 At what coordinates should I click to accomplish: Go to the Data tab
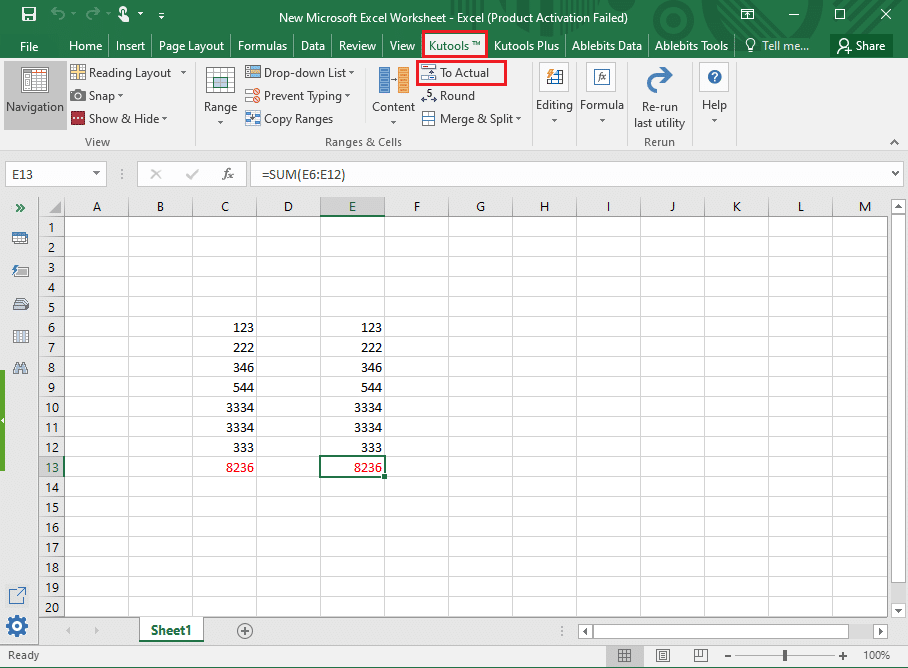pos(313,46)
